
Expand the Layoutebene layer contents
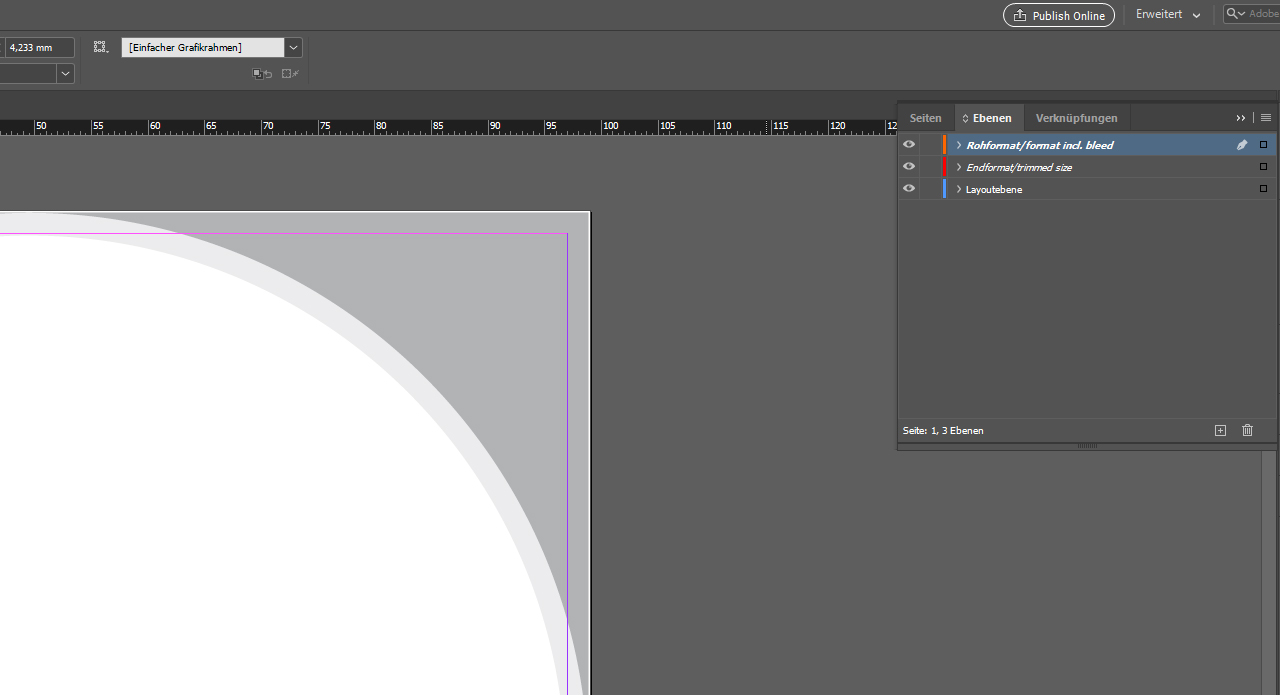click(959, 189)
